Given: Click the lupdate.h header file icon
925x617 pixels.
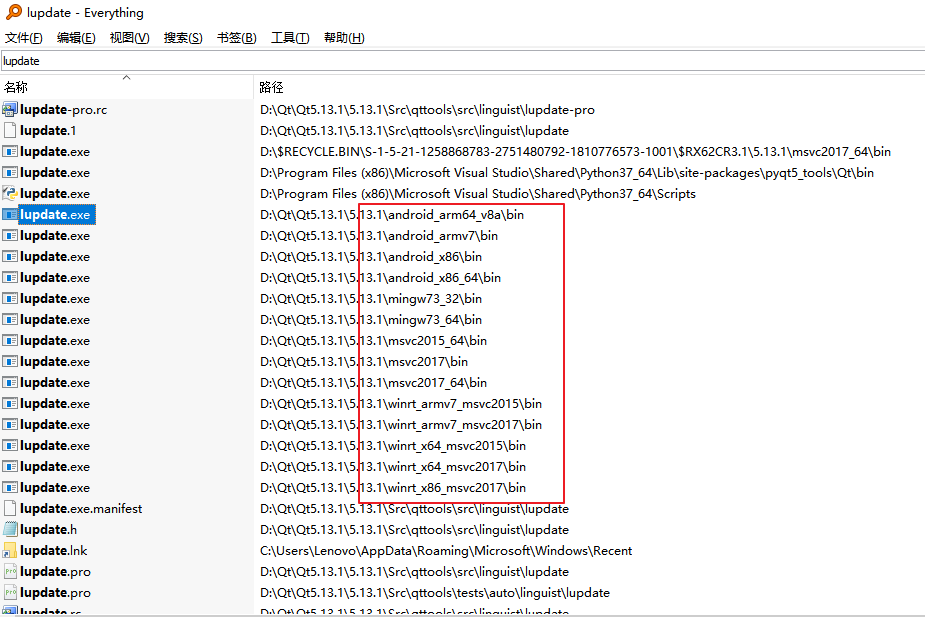Looking at the screenshot, I should click(12, 529).
